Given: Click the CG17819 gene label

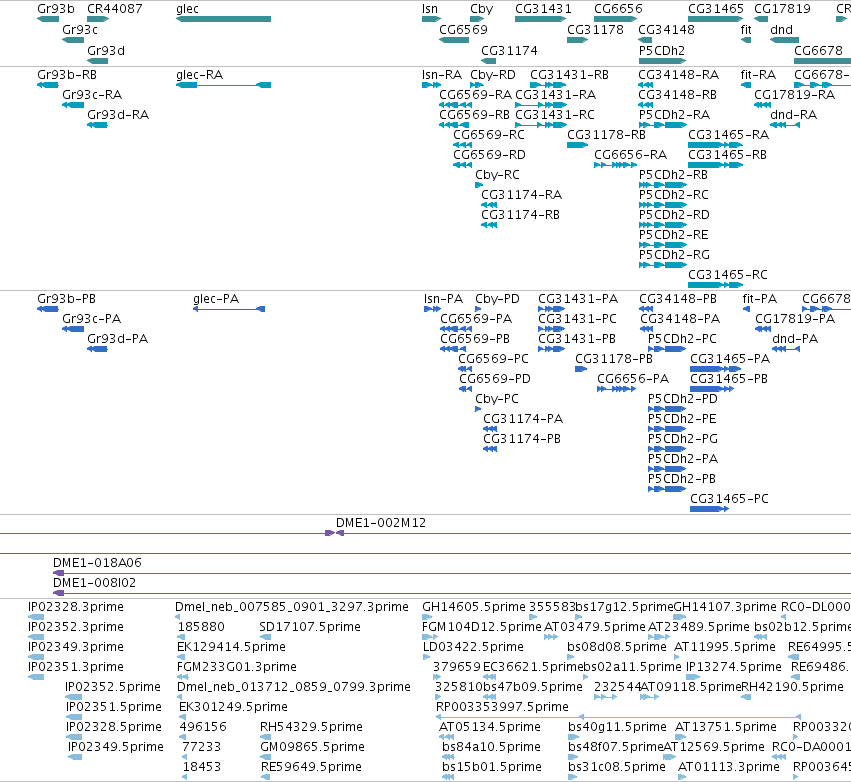Looking at the screenshot, I should (782, 9).
